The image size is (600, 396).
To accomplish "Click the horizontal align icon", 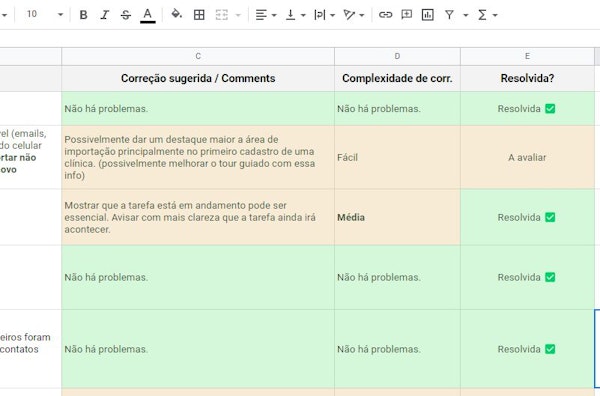I will 261,15.
